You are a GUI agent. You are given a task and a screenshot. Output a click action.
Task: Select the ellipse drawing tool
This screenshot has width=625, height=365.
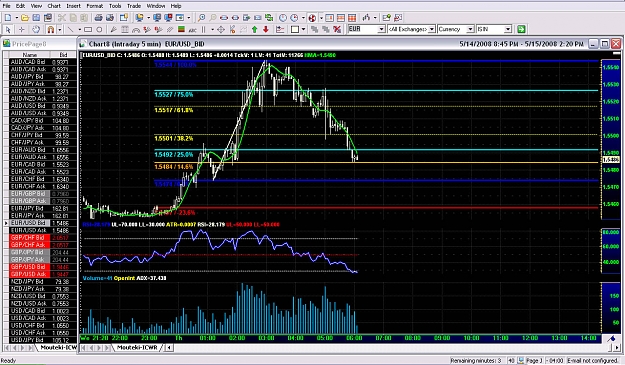99,29
